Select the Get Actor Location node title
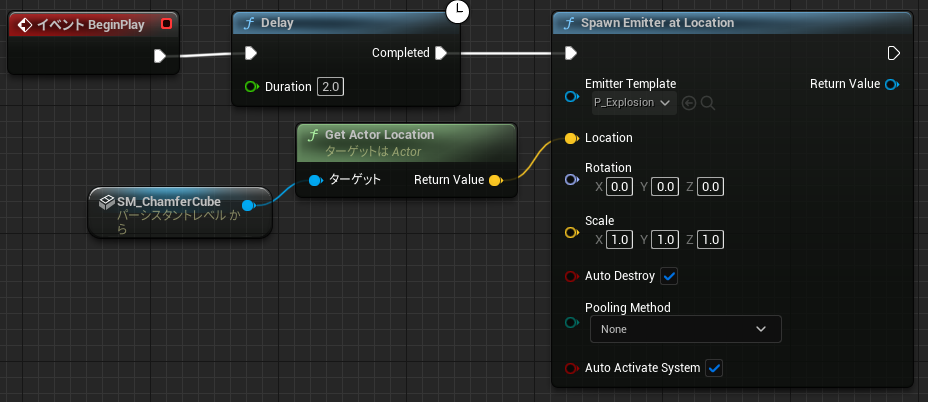 click(x=379, y=135)
